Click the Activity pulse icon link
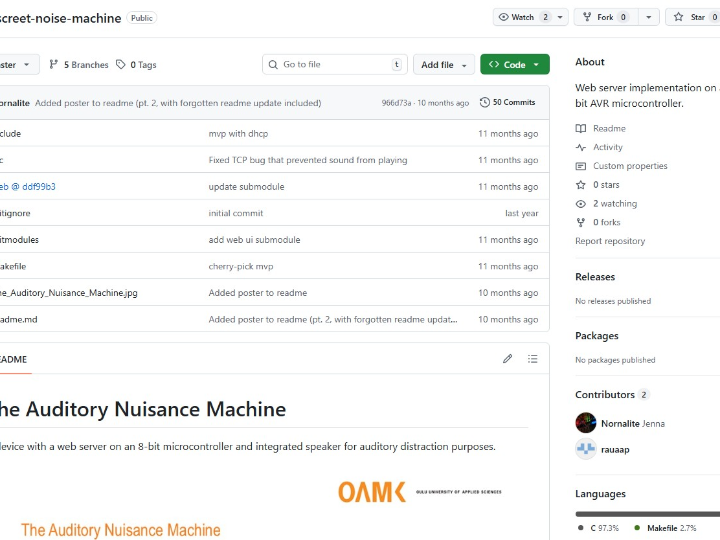This screenshot has width=720, height=540. pos(581,147)
